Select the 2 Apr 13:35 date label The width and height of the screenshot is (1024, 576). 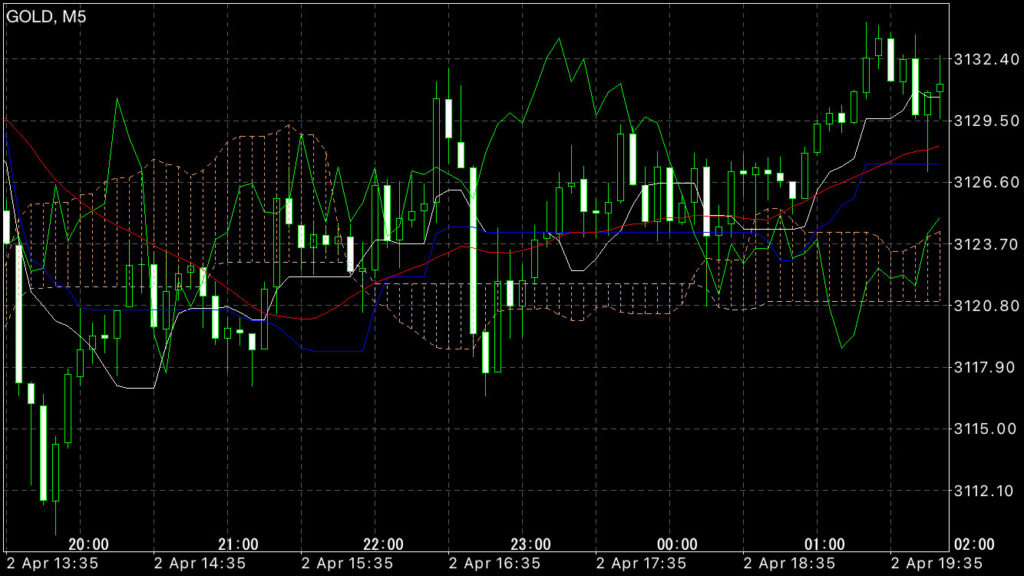54,563
